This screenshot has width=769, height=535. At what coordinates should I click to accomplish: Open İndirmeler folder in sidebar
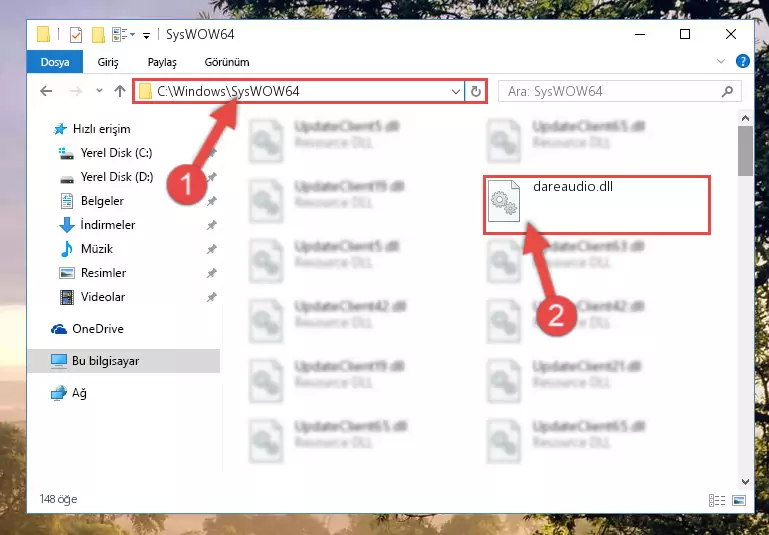click(108, 225)
